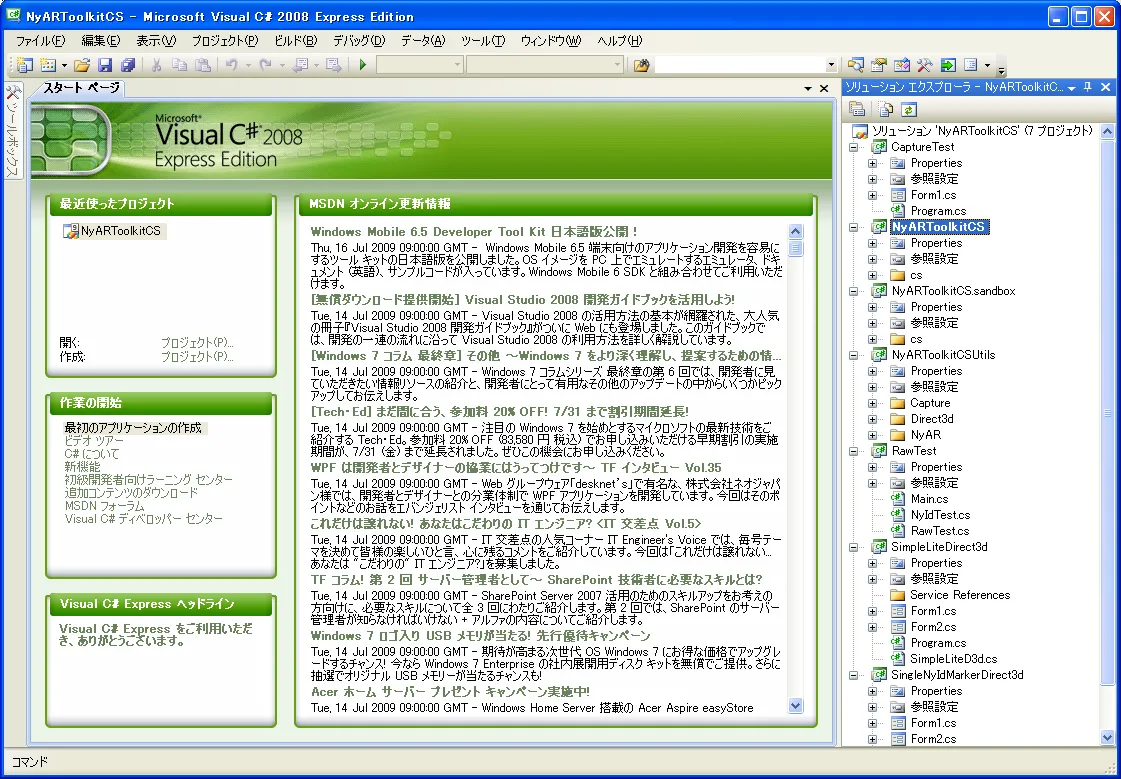Viewport: 1121px width, 779px height.
Task: Click the Start Page green arrow icon
Action: point(948,65)
